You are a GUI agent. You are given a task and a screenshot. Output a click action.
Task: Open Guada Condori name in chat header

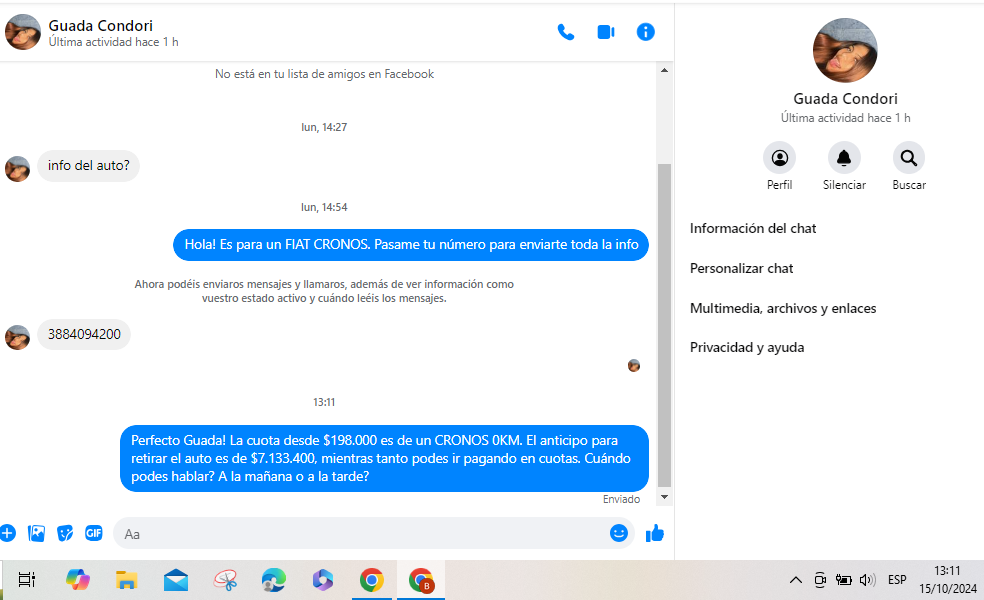100,26
